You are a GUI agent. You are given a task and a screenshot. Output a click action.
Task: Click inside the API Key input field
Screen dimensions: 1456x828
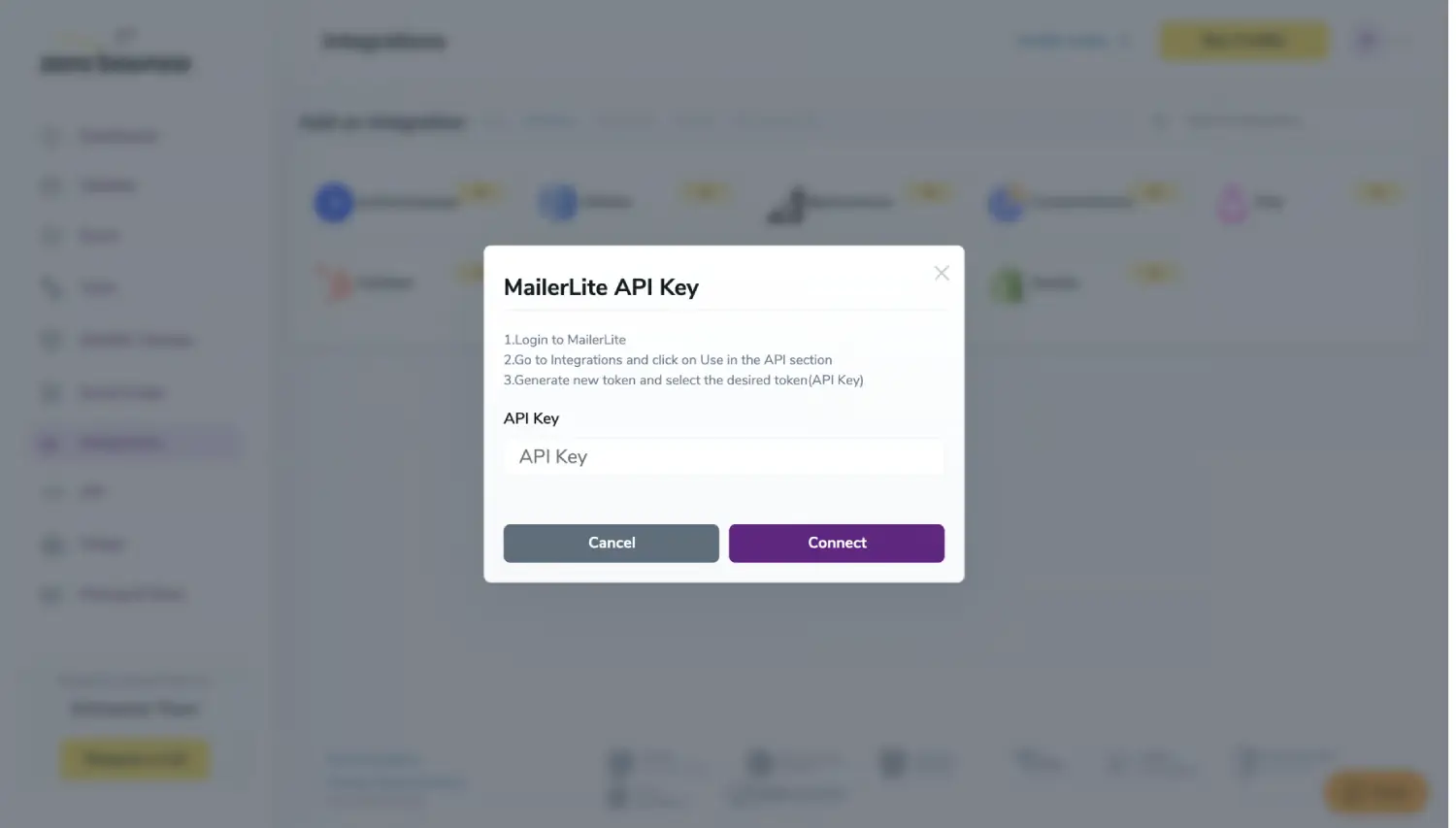[x=722, y=456]
